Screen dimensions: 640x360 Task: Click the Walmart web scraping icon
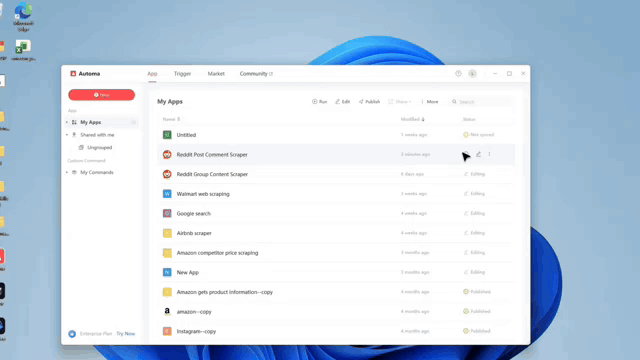[x=167, y=193]
